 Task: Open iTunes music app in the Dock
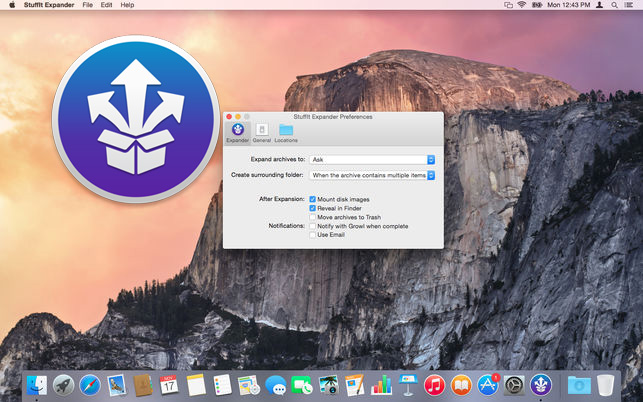click(434, 386)
